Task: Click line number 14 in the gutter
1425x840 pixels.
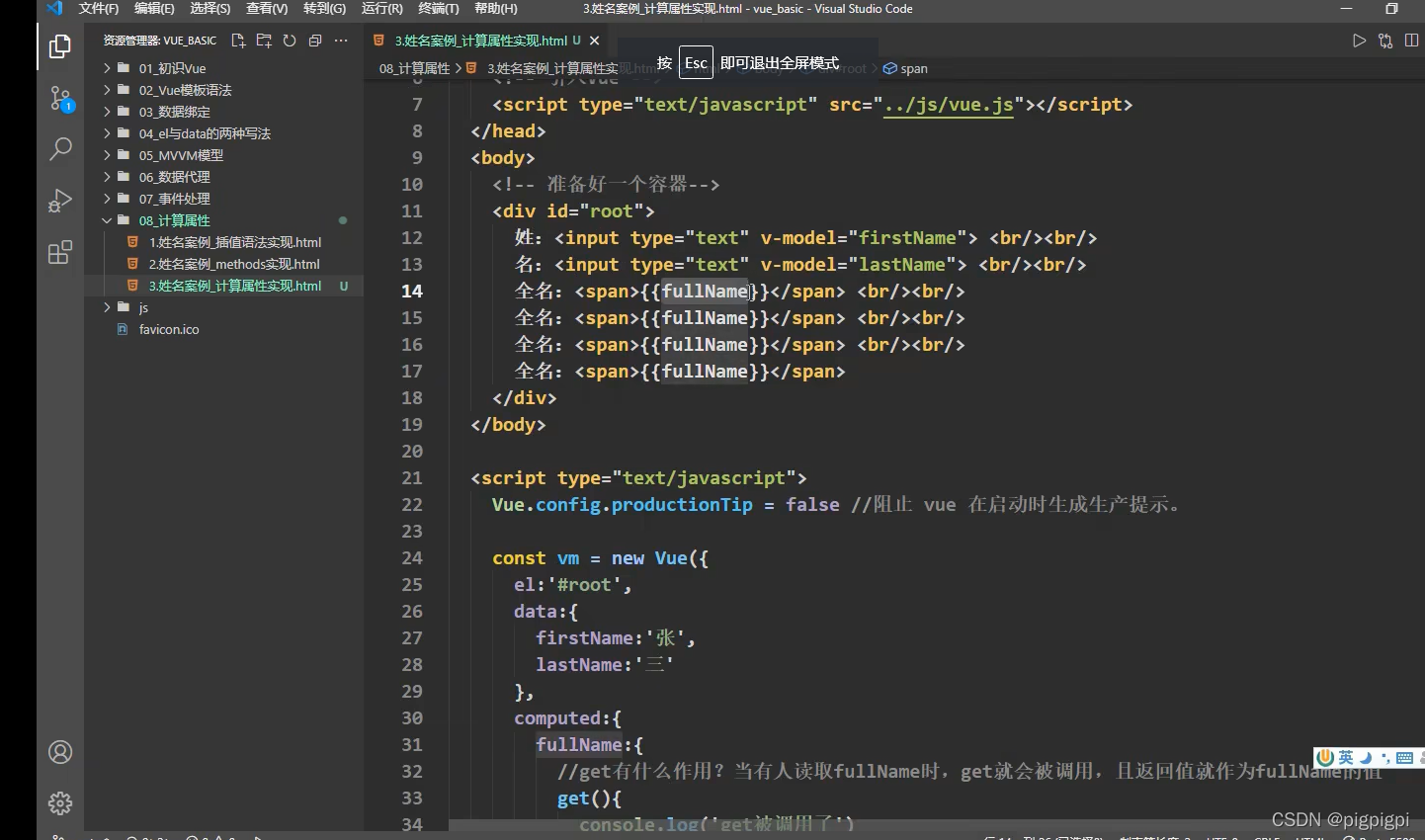Action: pos(412,292)
